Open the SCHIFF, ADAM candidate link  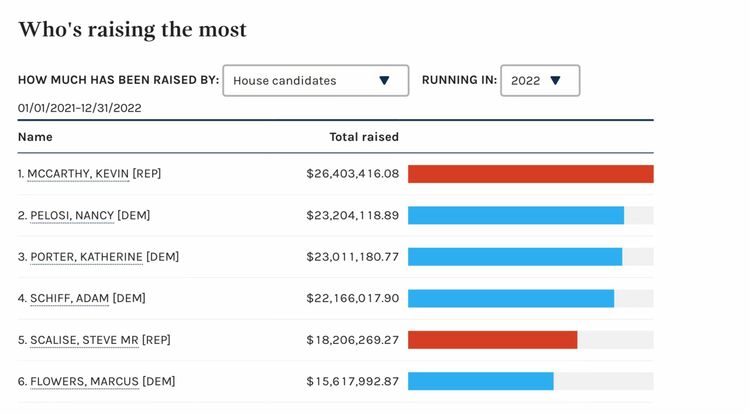(x=69, y=298)
